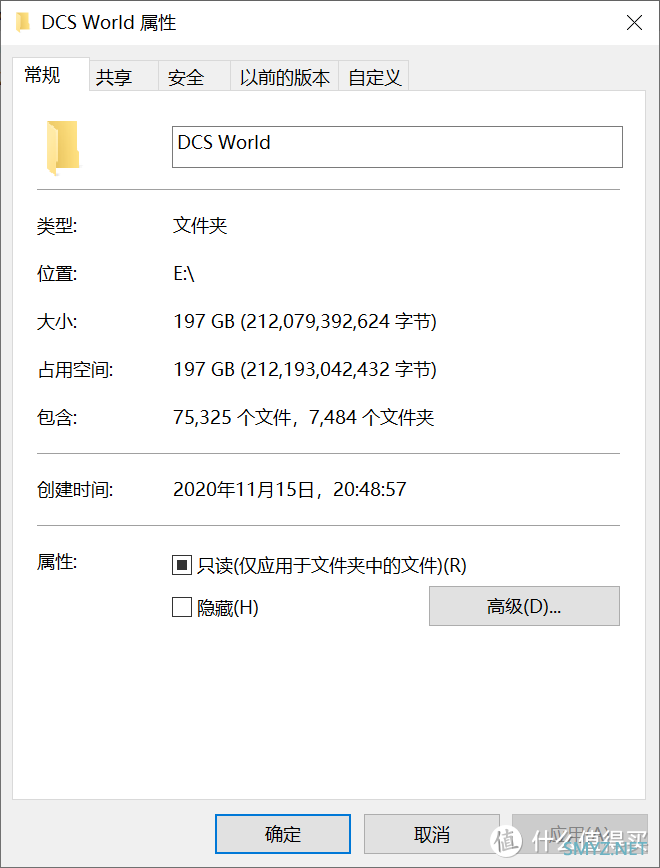
Task: Click the size on disk value 212,193,042,432 字节
Action: tap(338, 369)
